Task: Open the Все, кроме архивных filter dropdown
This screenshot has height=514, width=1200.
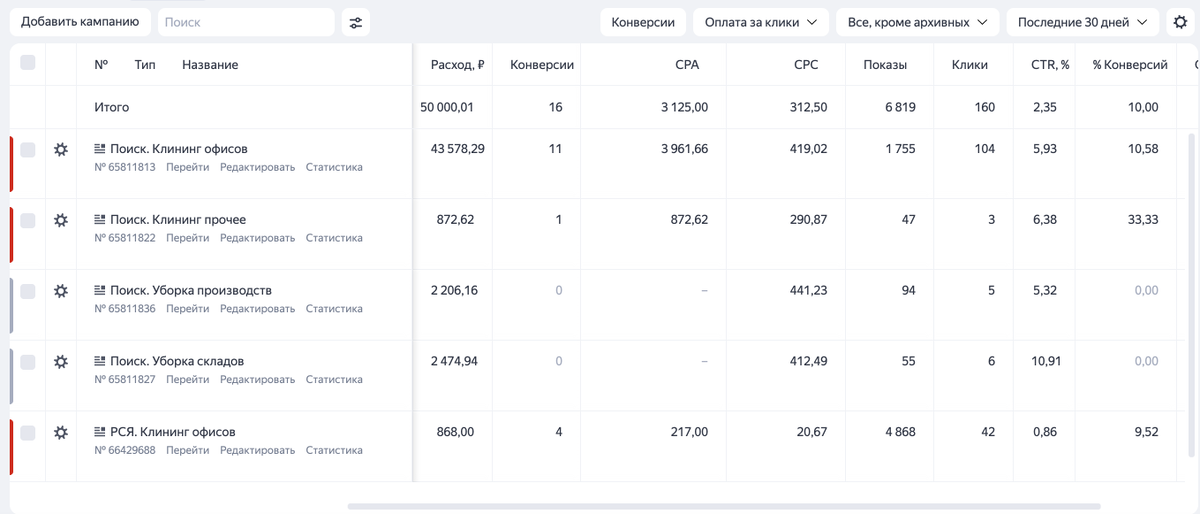Action: [x=917, y=22]
